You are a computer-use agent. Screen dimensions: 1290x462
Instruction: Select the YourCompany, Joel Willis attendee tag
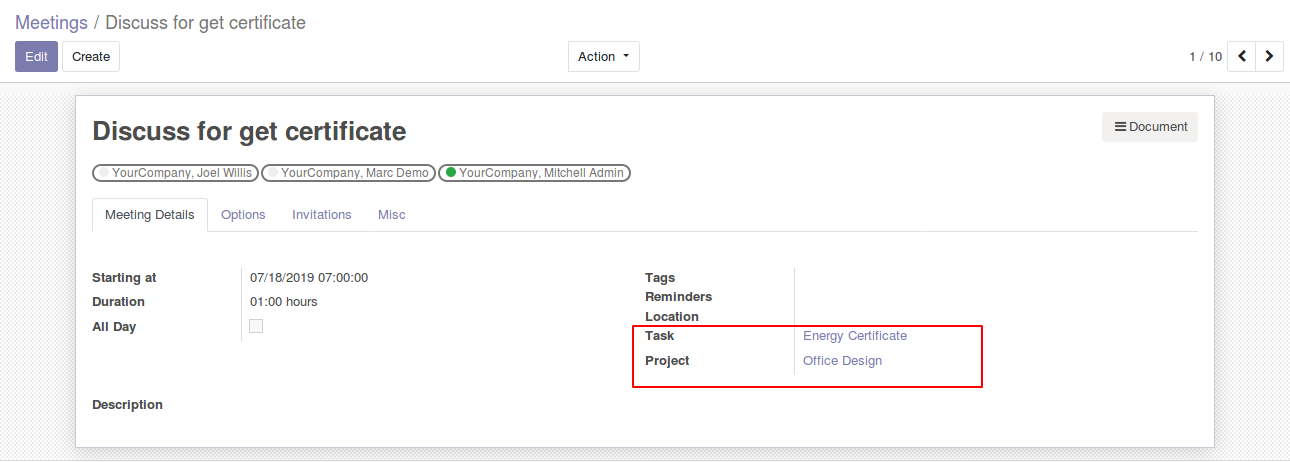coord(176,173)
